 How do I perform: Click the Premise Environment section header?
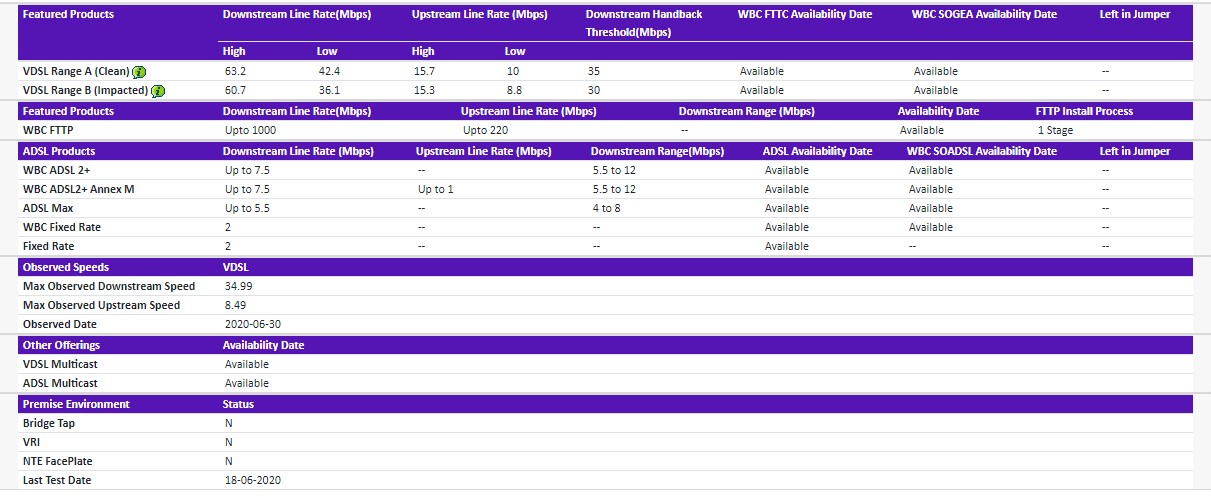[76, 405]
